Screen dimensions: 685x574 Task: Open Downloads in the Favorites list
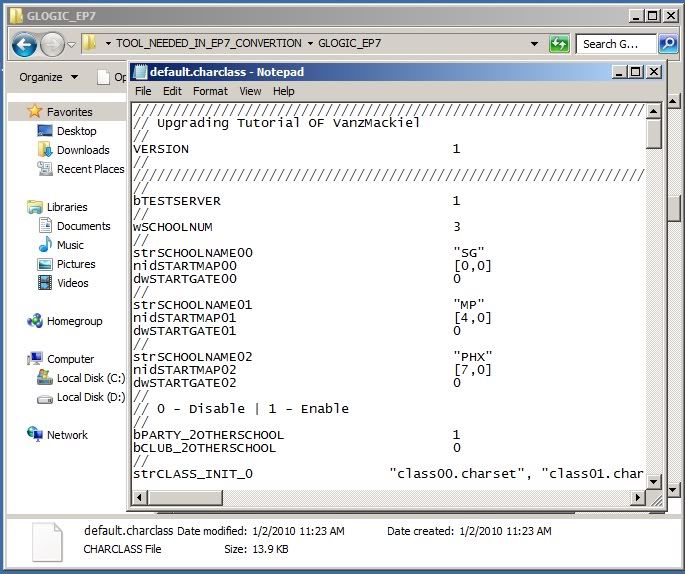point(45,150)
